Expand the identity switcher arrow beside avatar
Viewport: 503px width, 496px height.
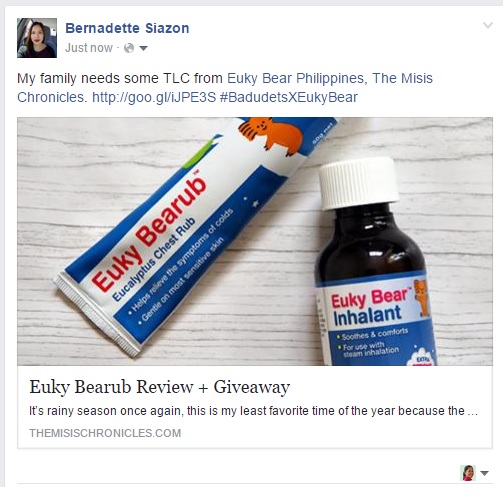[x=484, y=473]
